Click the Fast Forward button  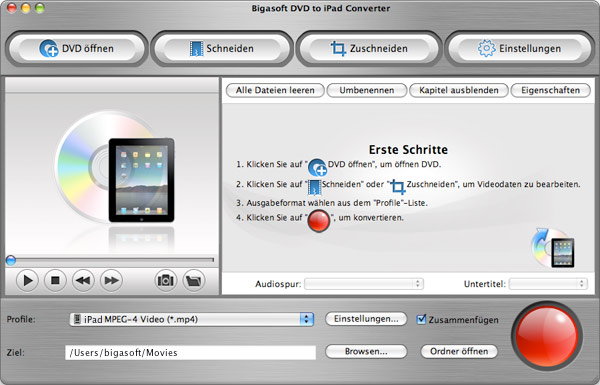point(111,281)
